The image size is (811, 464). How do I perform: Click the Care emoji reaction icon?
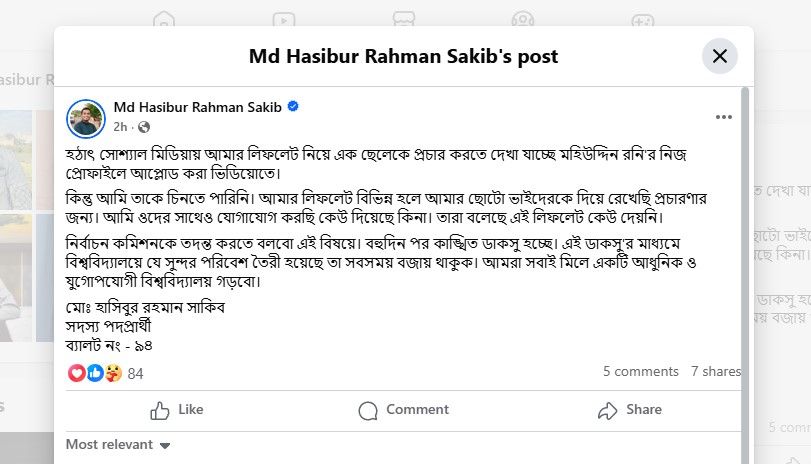click(x=112, y=373)
